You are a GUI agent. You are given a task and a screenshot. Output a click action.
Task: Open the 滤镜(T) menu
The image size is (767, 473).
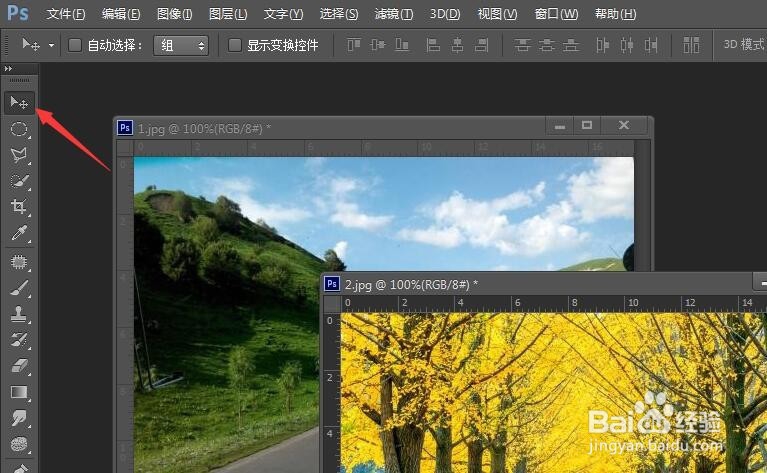pyautogui.click(x=394, y=14)
